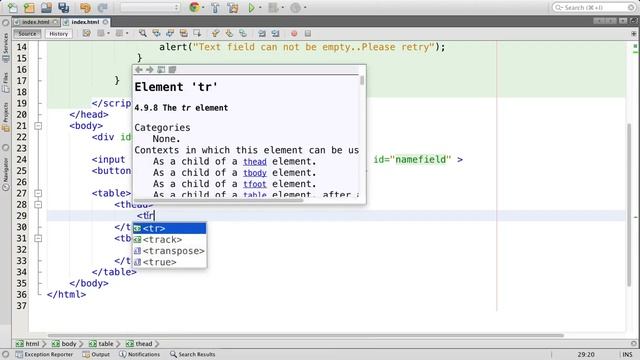Viewport: 640px width, 360px height.
Task: Toggle Highlight Search in editor toolbar
Action: [184, 33]
